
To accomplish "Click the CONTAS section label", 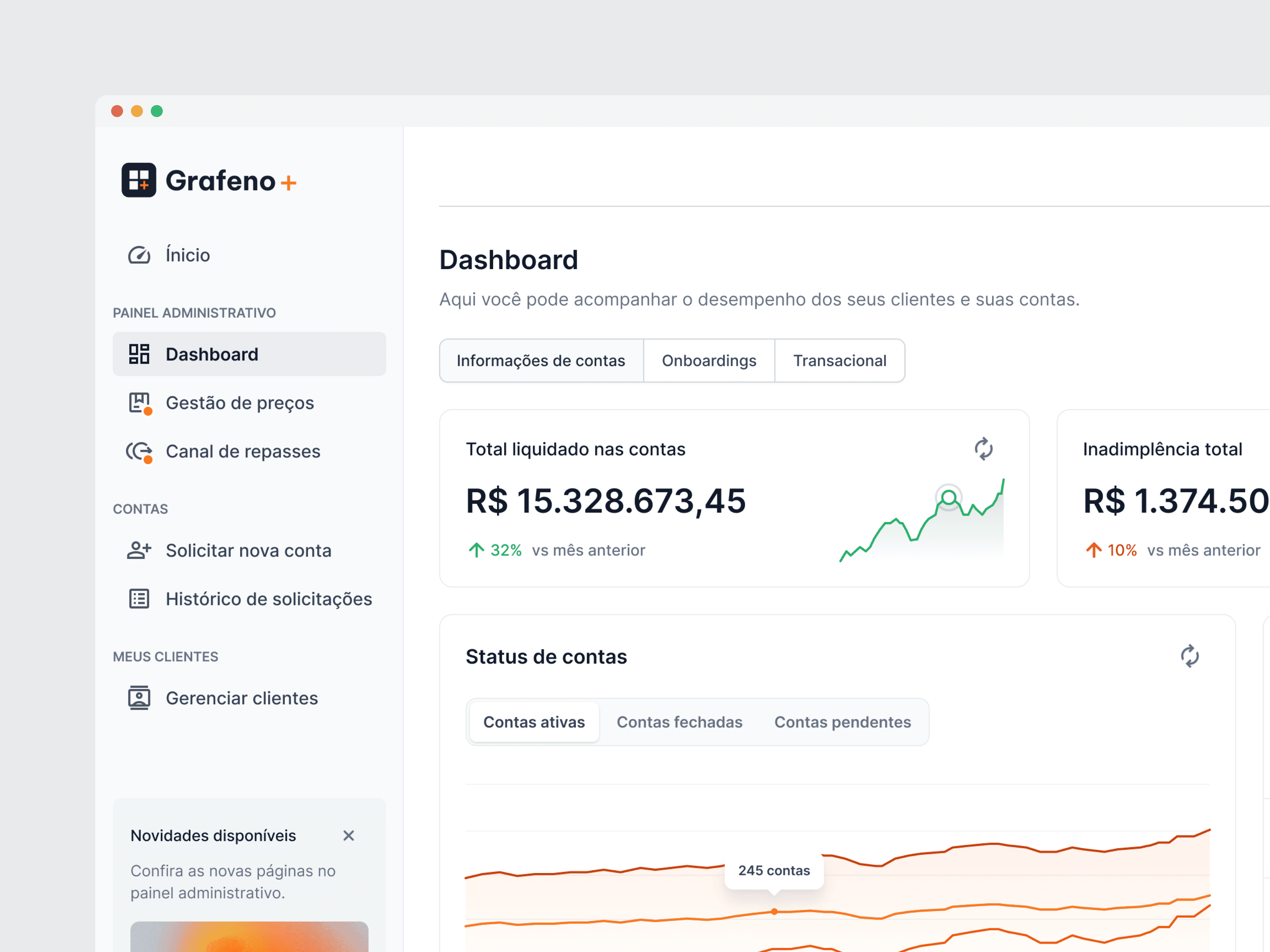I will point(140,509).
